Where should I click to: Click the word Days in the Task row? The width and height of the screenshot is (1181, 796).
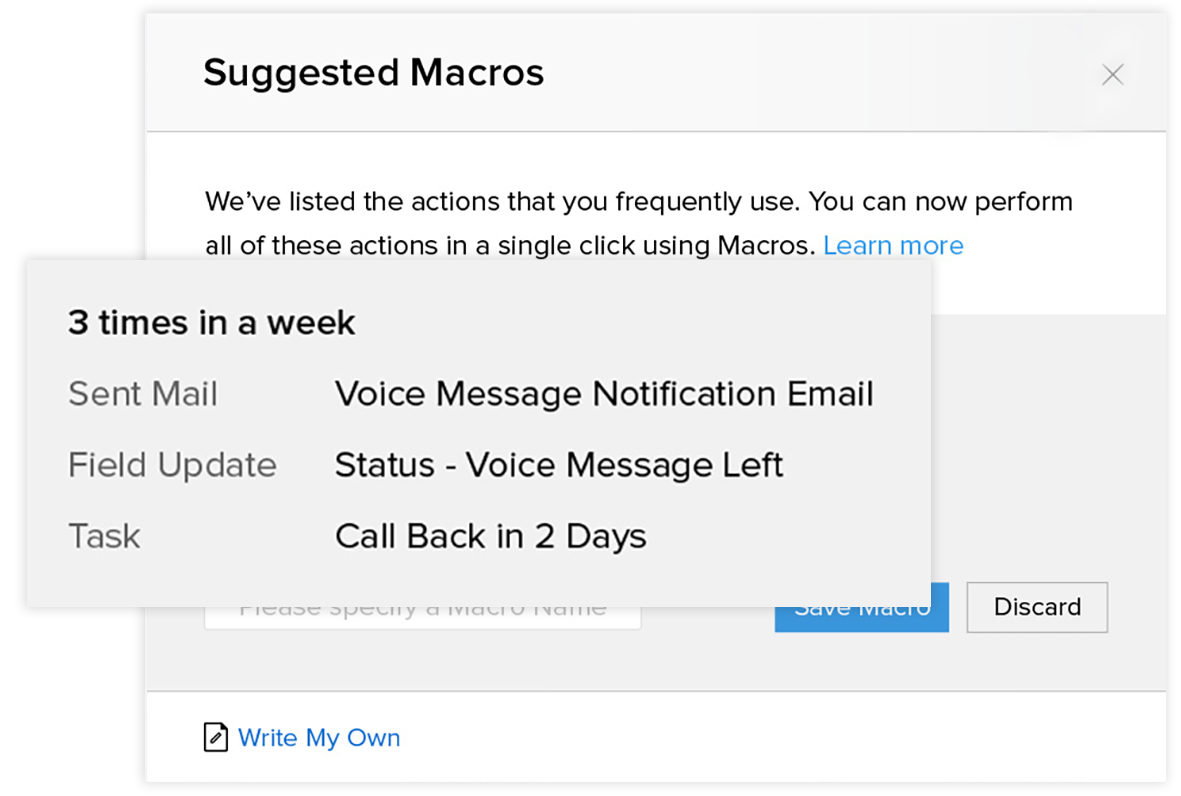(x=606, y=536)
